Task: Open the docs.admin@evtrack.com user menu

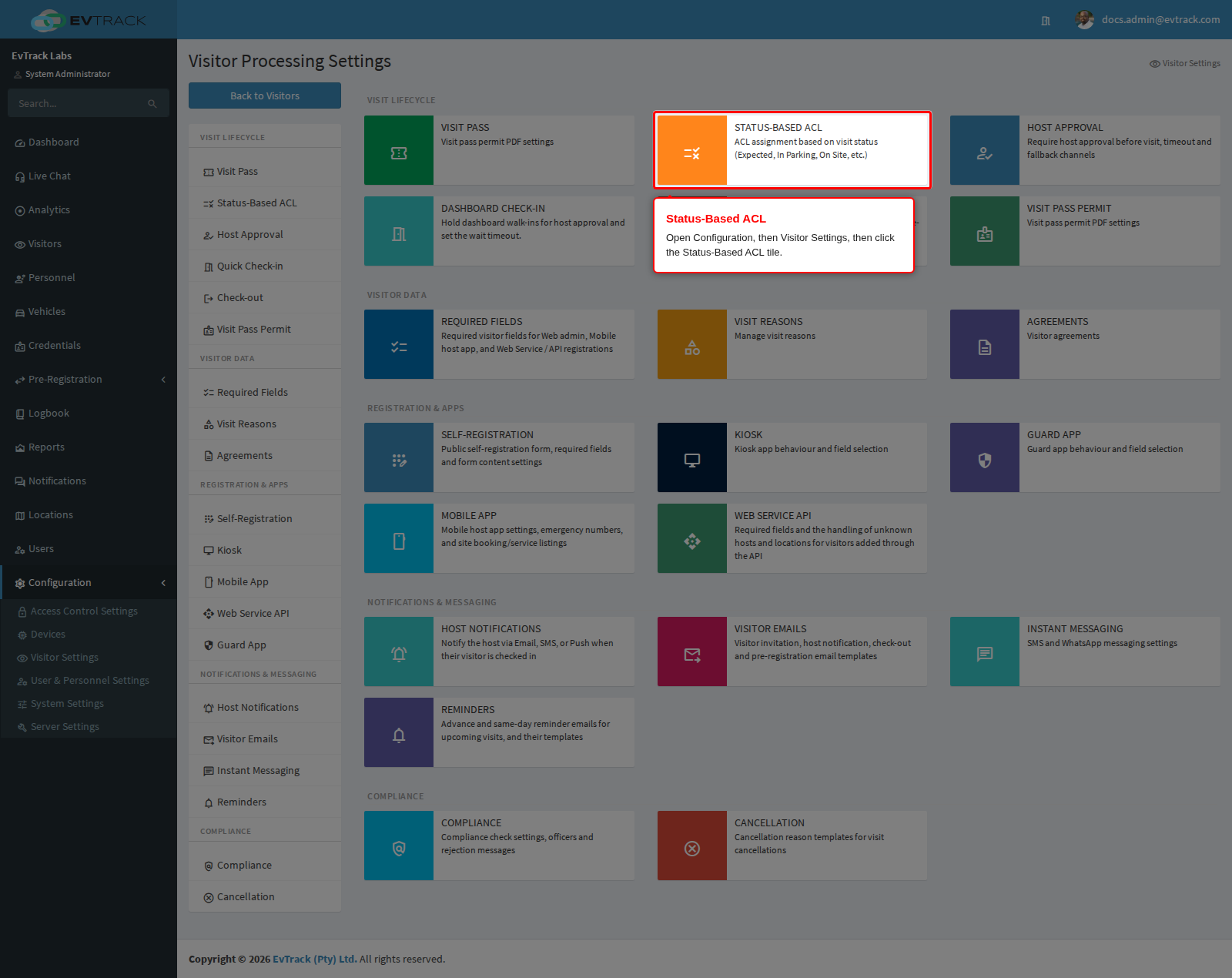Action: click(x=1147, y=19)
